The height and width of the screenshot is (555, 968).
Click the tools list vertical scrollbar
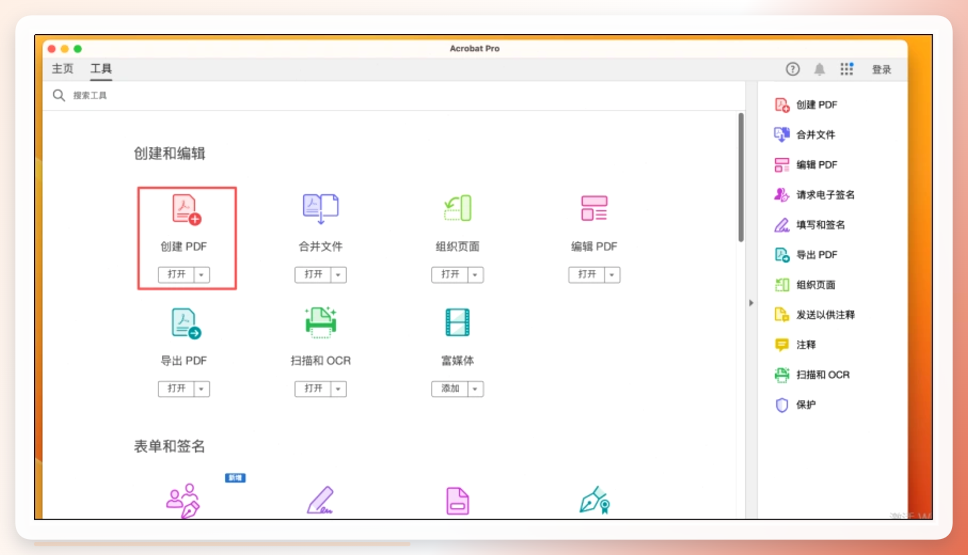pyautogui.click(x=741, y=177)
